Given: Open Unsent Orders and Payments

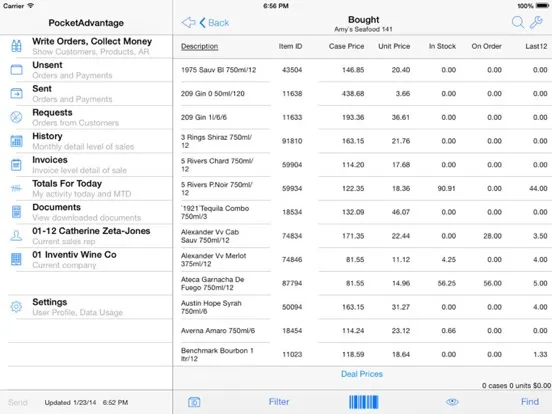Looking at the screenshot, I should click(x=86, y=70).
